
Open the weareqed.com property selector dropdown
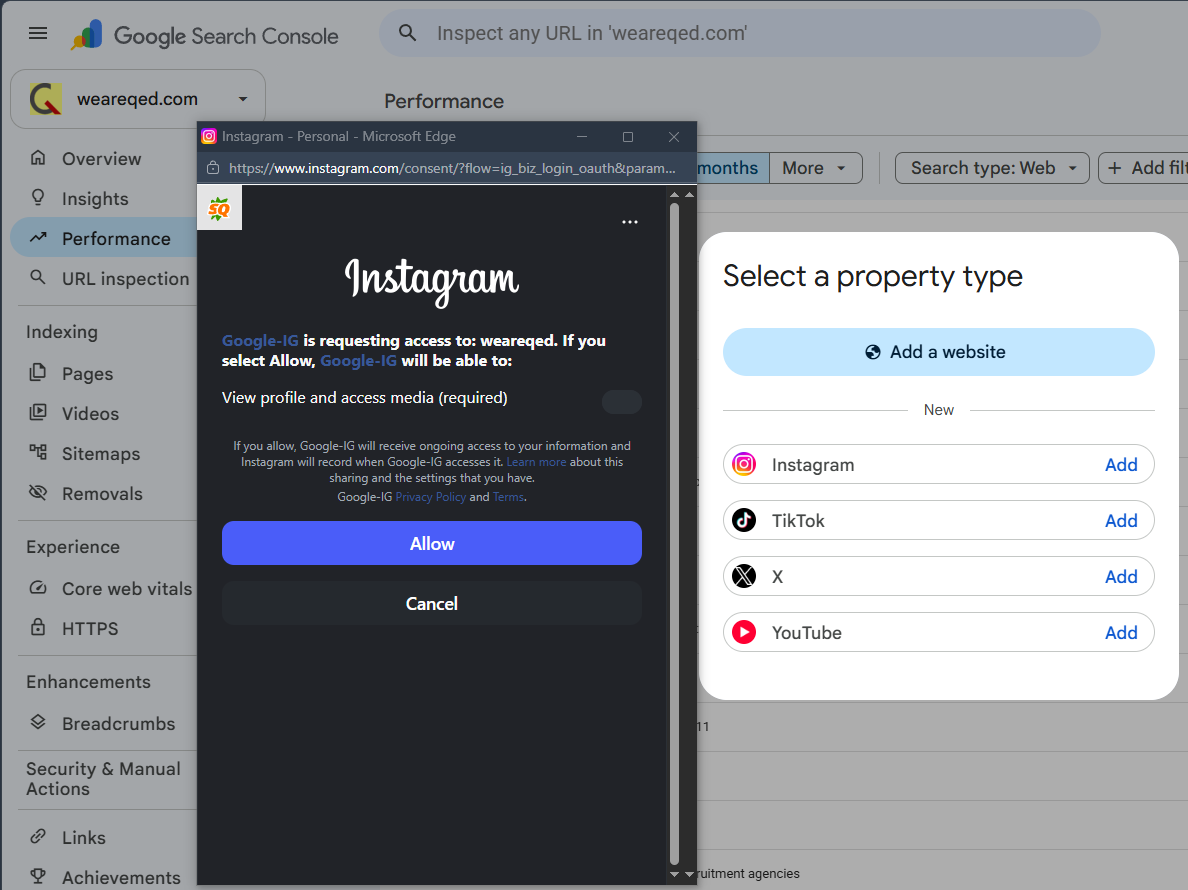pyautogui.click(x=138, y=99)
